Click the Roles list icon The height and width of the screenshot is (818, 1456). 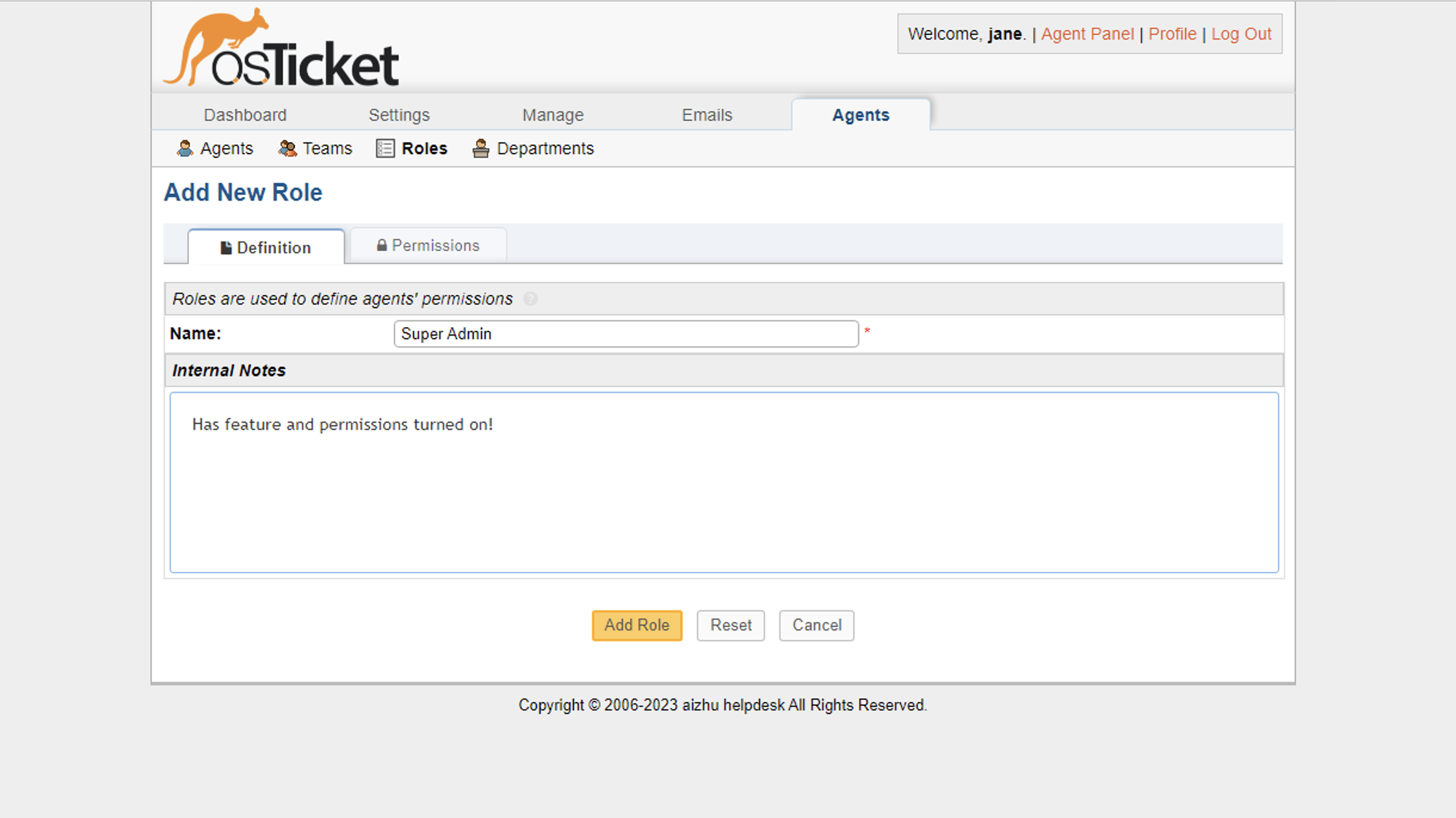385,148
